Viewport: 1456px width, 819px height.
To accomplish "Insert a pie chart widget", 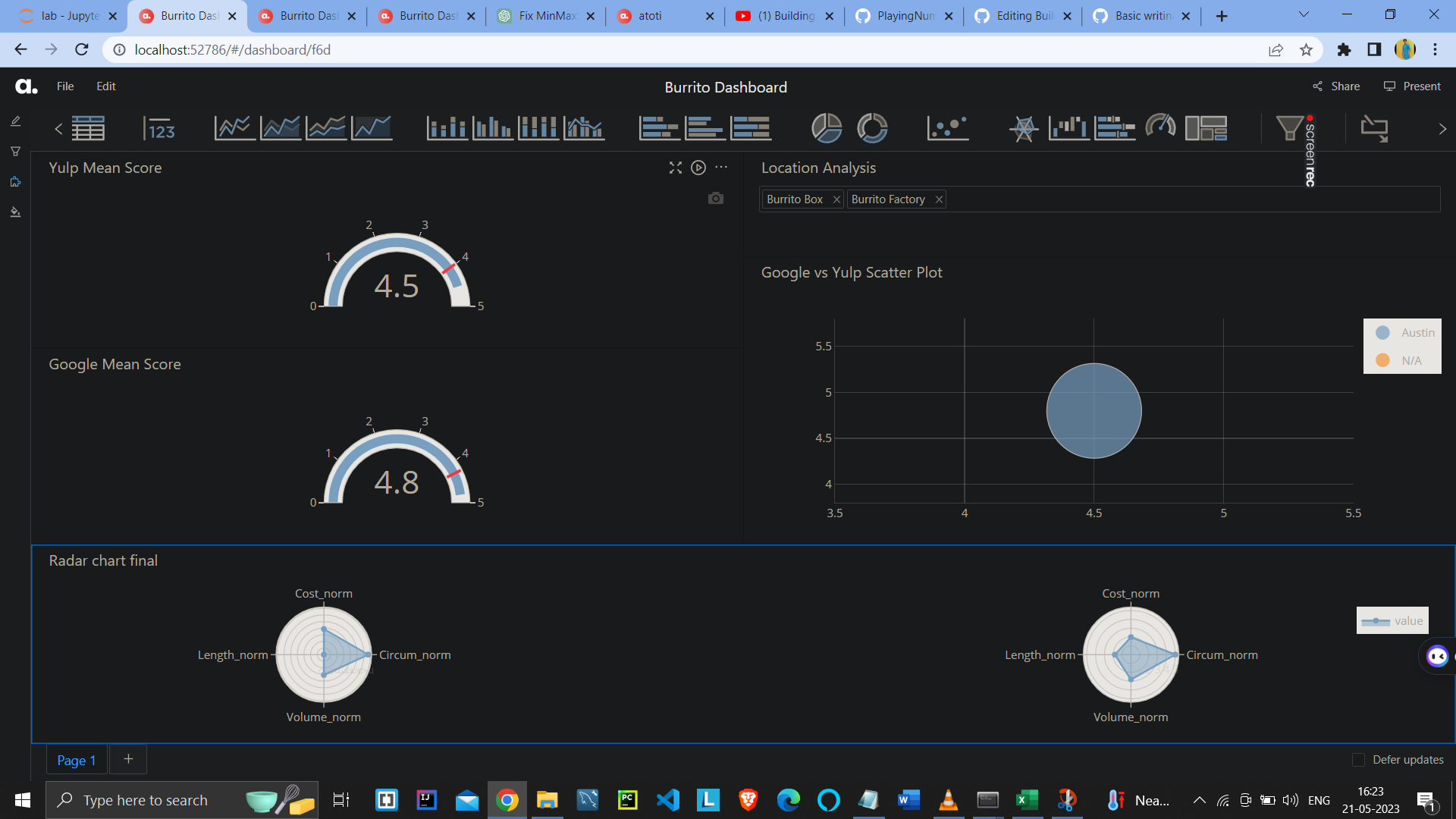I will point(827,127).
